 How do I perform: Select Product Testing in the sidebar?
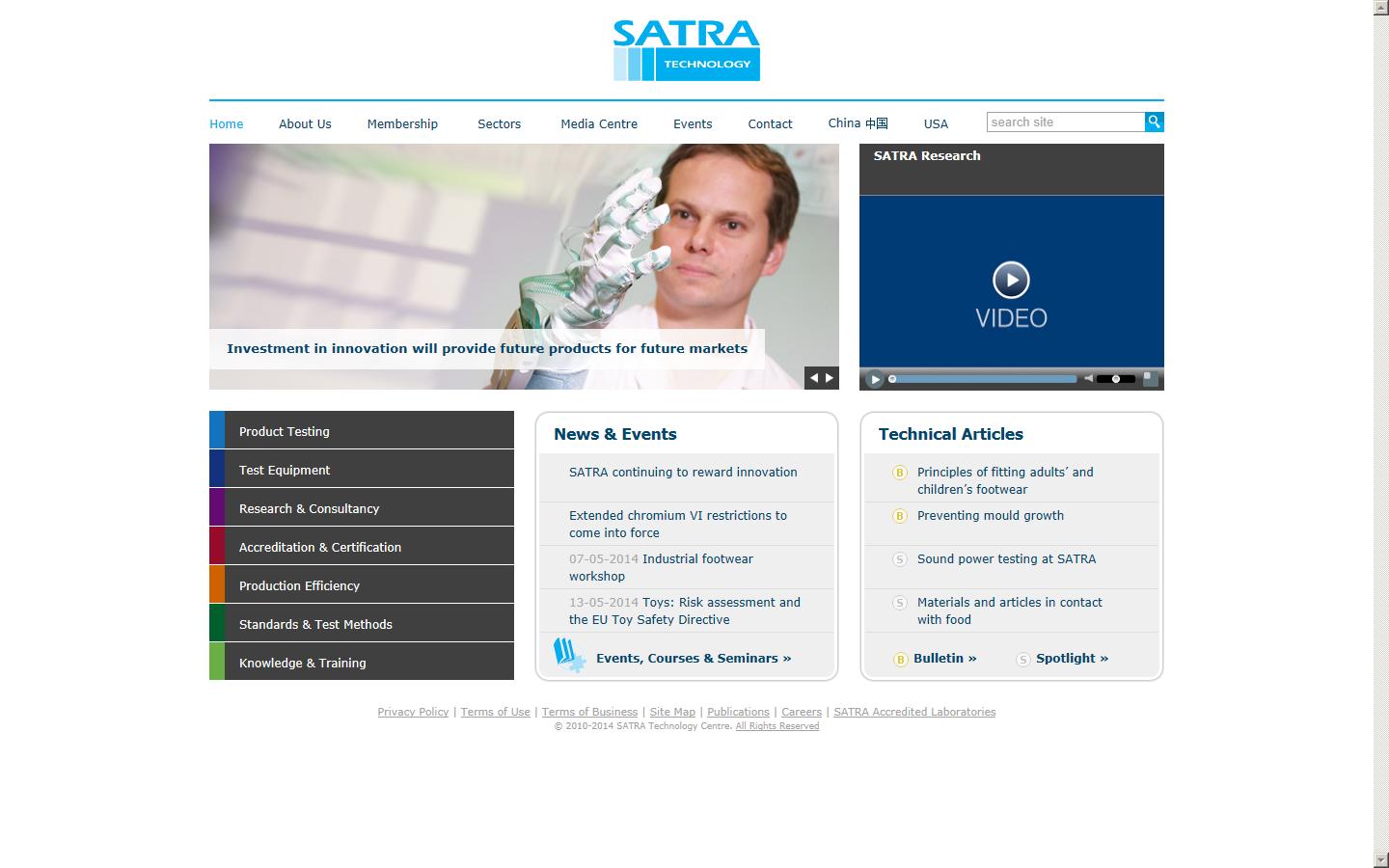[x=285, y=431]
